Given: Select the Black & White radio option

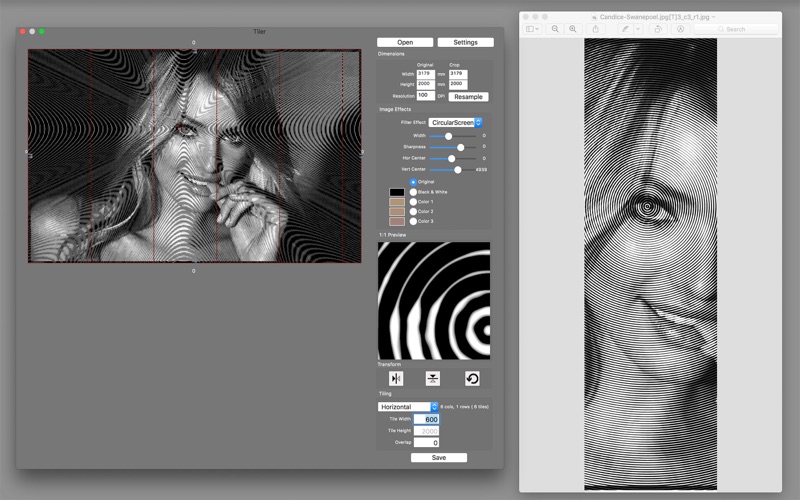Looking at the screenshot, I should (x=413, y=192).
